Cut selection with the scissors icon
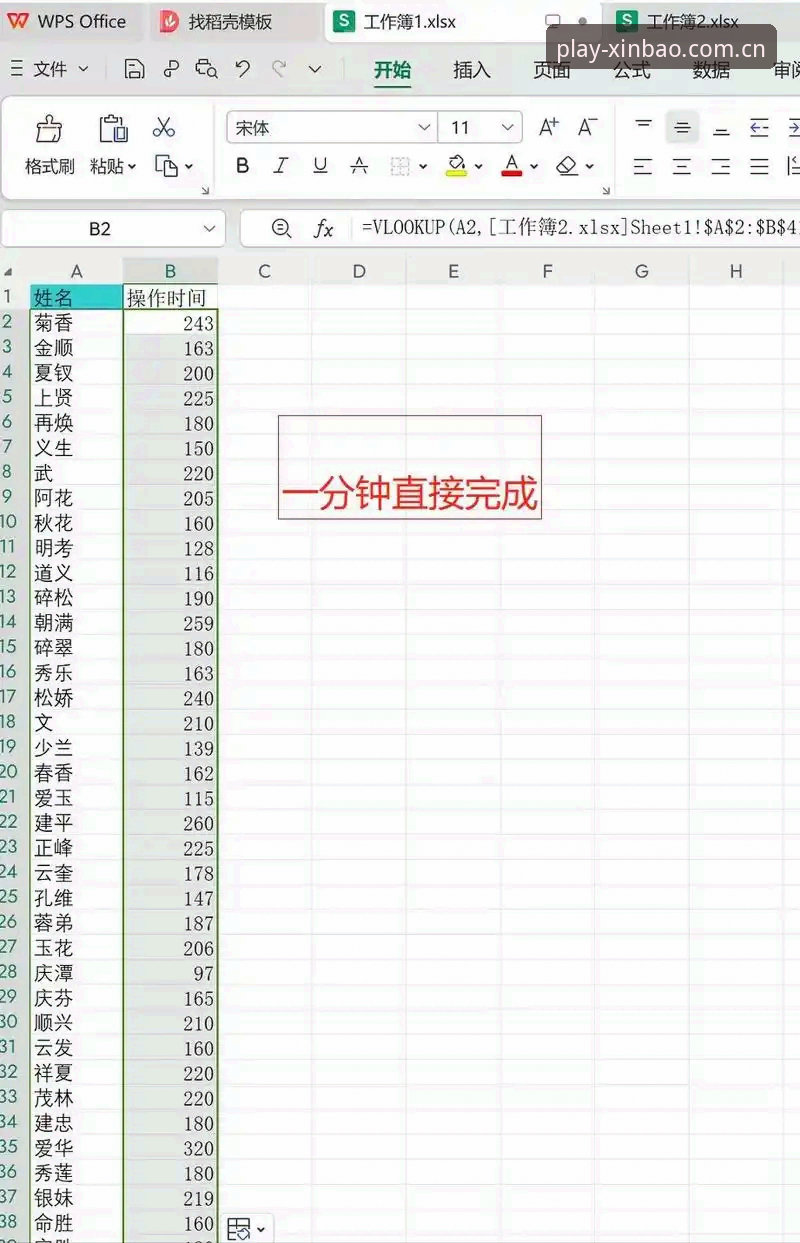Screen dimensions: 800x1243 tap(164, 127)
